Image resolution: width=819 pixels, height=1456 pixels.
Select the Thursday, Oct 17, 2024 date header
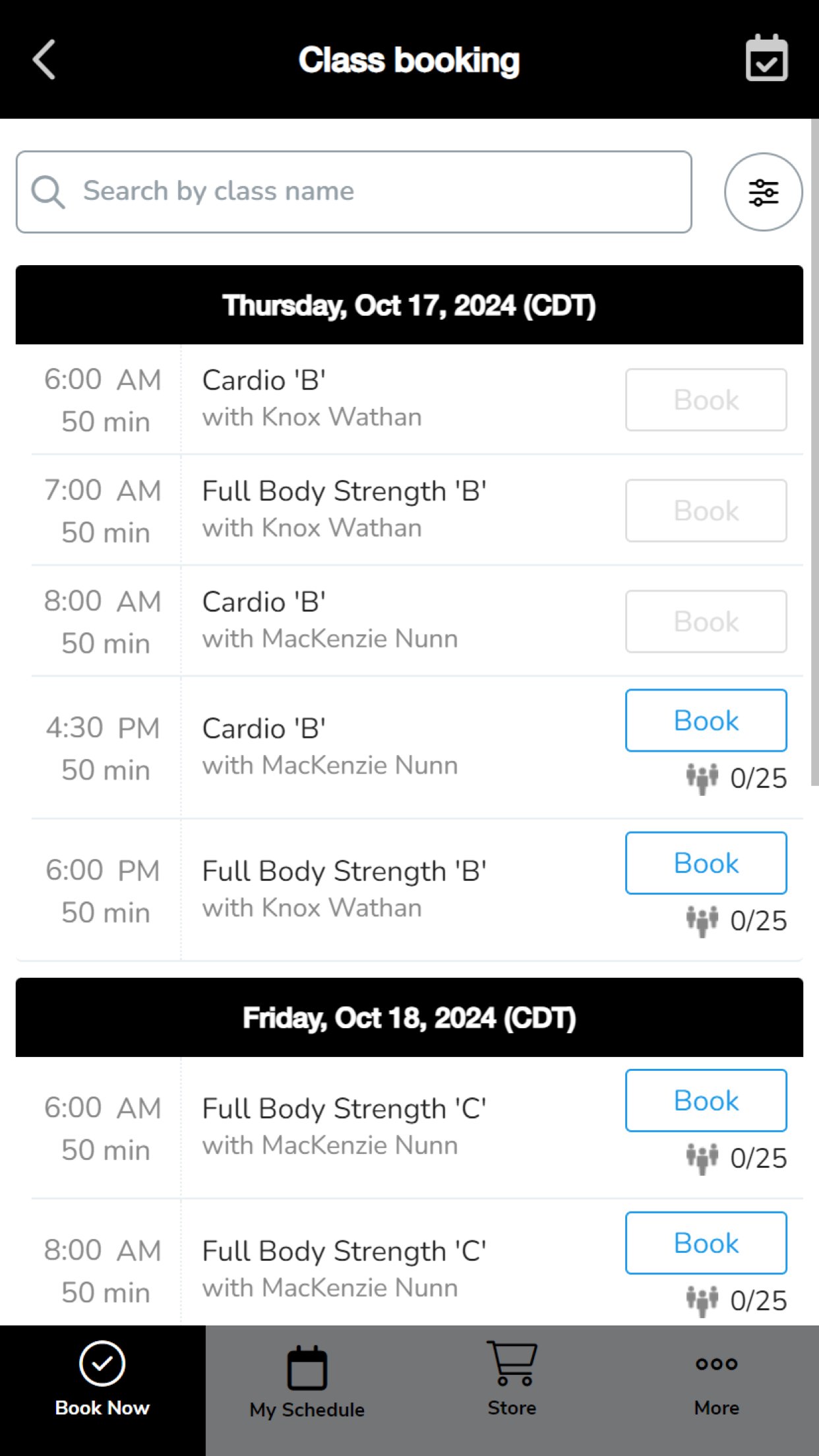click(409, 305)
